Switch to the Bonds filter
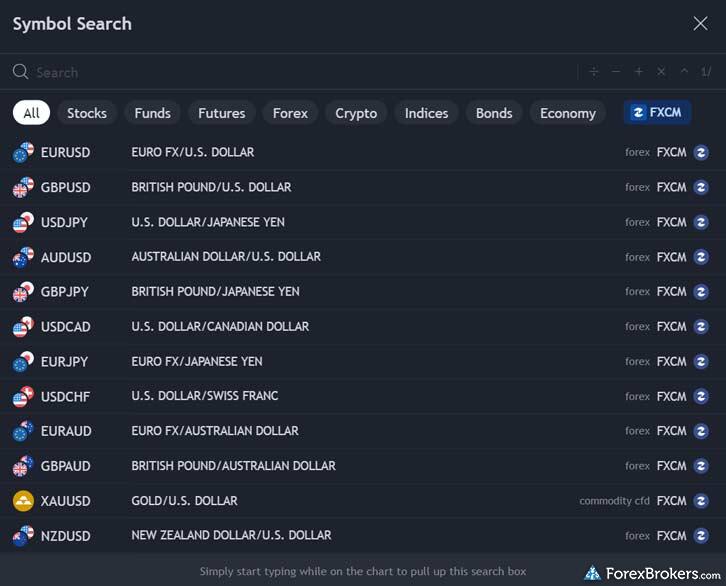This screenshot has width=726, height=586. click(x=494, y=113)
